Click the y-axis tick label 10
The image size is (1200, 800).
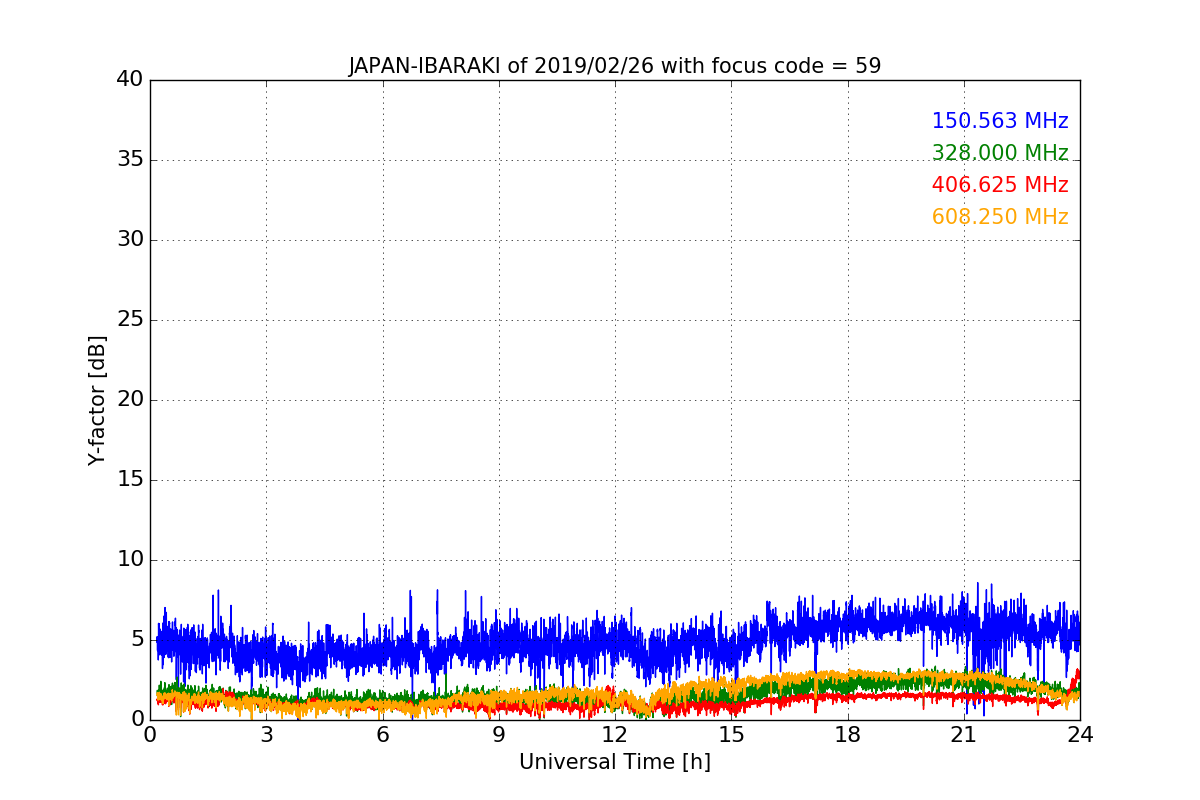pos(130,560)
